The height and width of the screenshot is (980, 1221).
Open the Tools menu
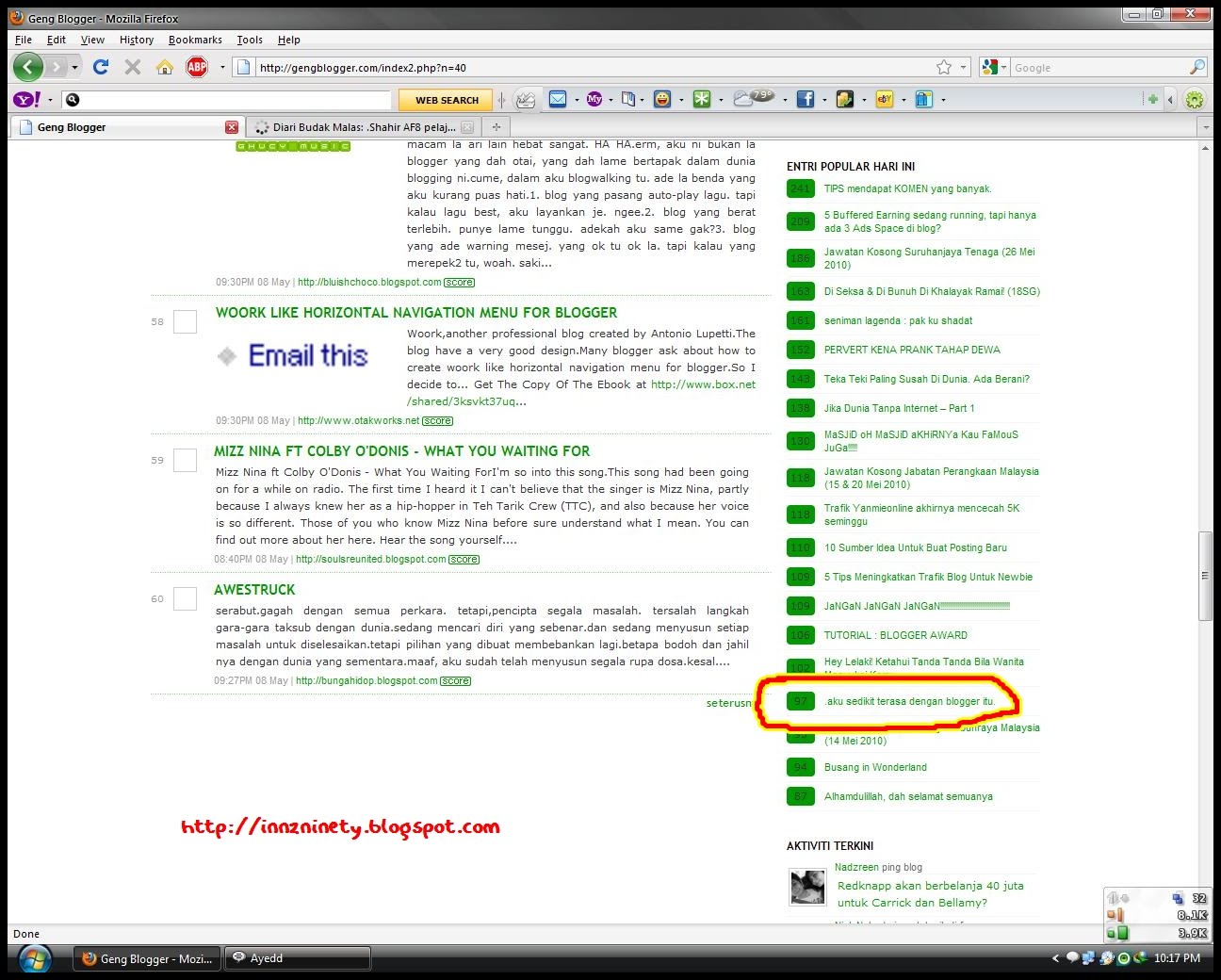pyautogui.click(x=250, y=40)
